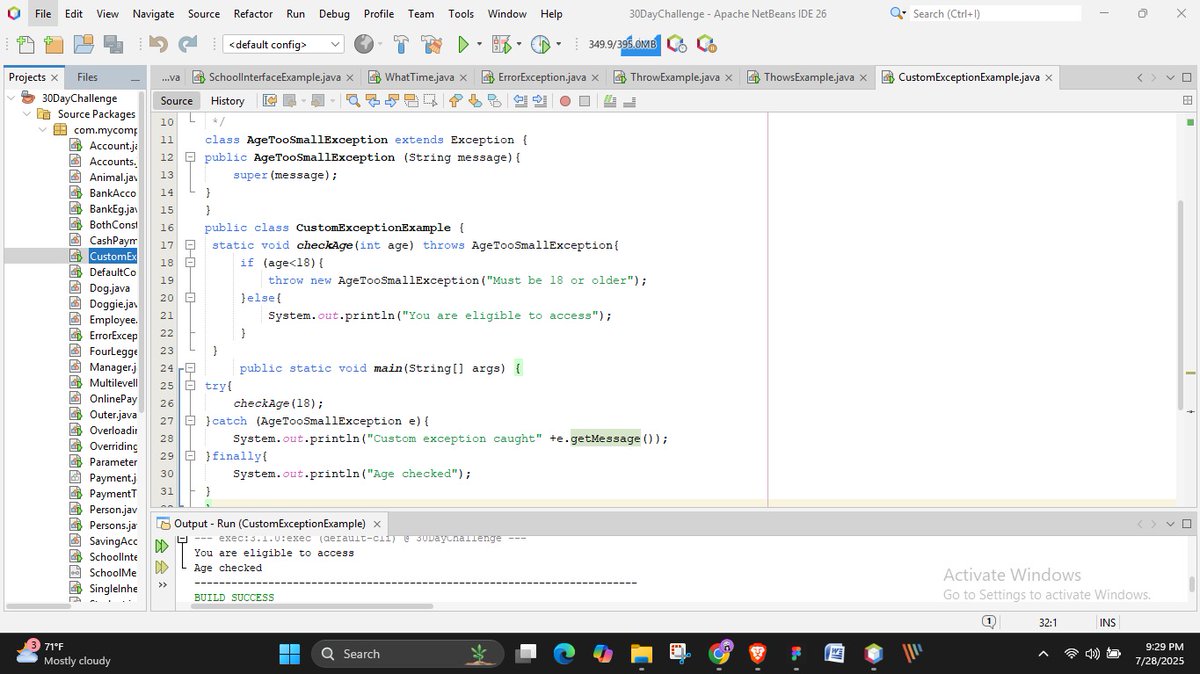Collapse the 30DayChallenge project node
The width and height of the screenshot is (1200, 674).
[x=12, y=98]
